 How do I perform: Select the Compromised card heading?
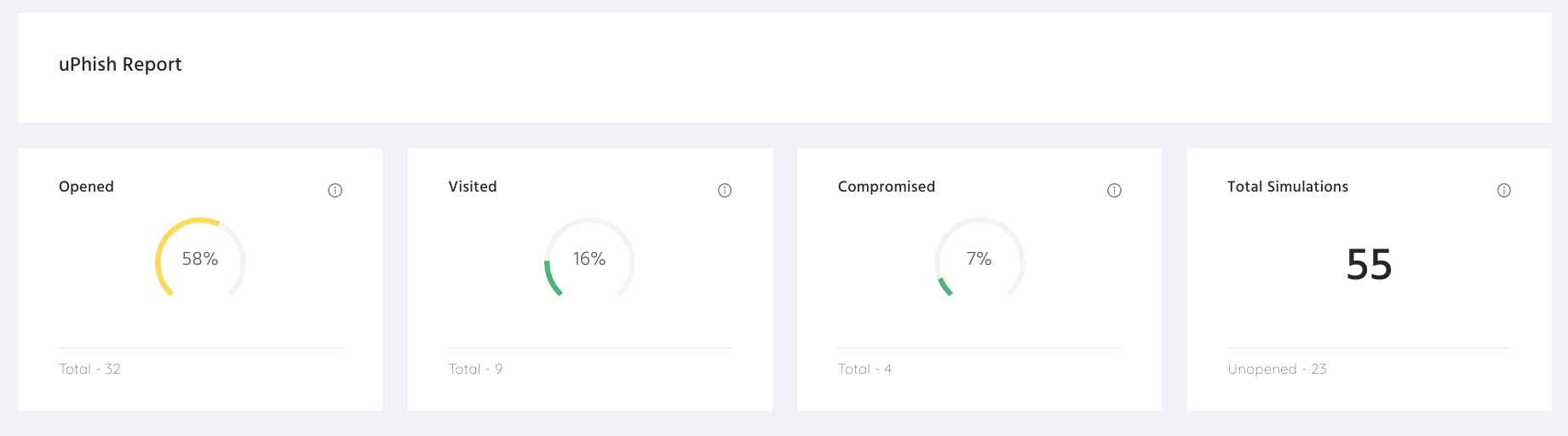[886, 186]
